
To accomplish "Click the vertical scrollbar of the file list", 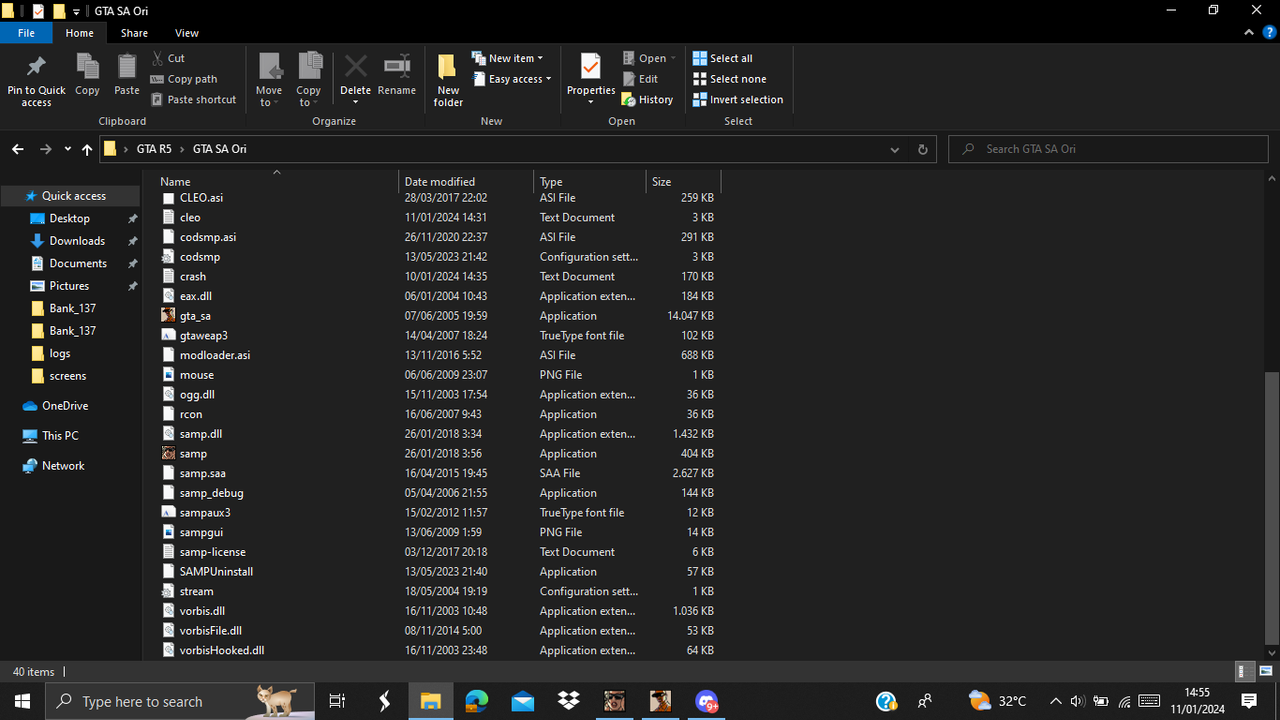I will tap(1272, 507).
